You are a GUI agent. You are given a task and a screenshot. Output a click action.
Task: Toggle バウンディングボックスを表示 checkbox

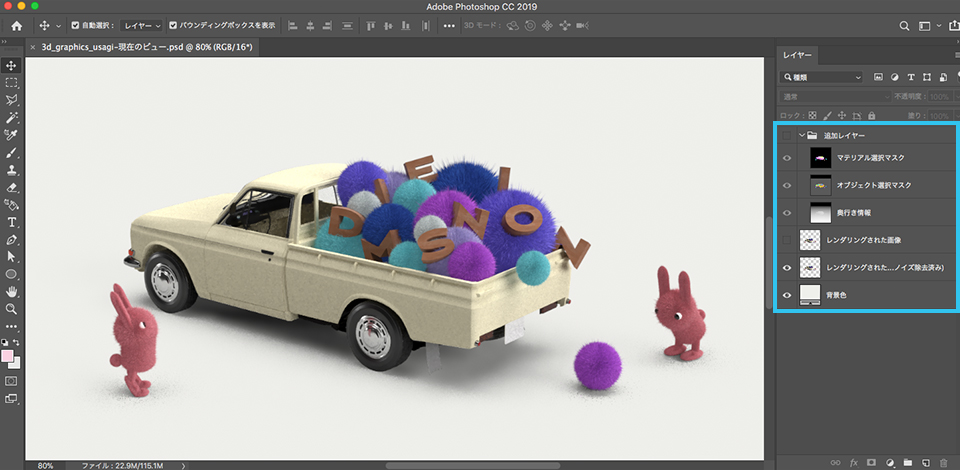174,25
